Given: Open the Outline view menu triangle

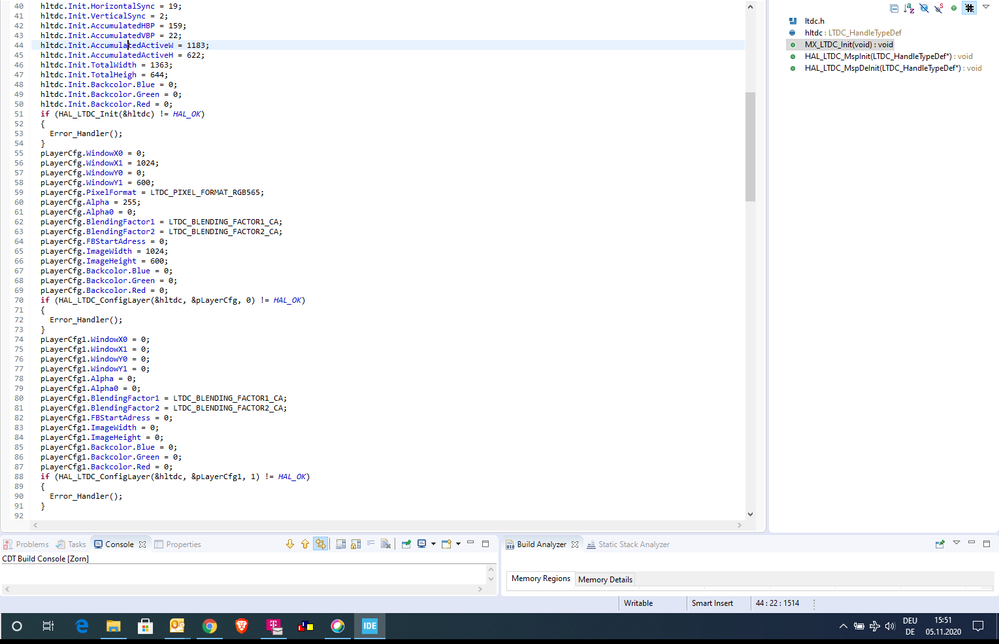Looking at the screenshot, I should (986, 7).
